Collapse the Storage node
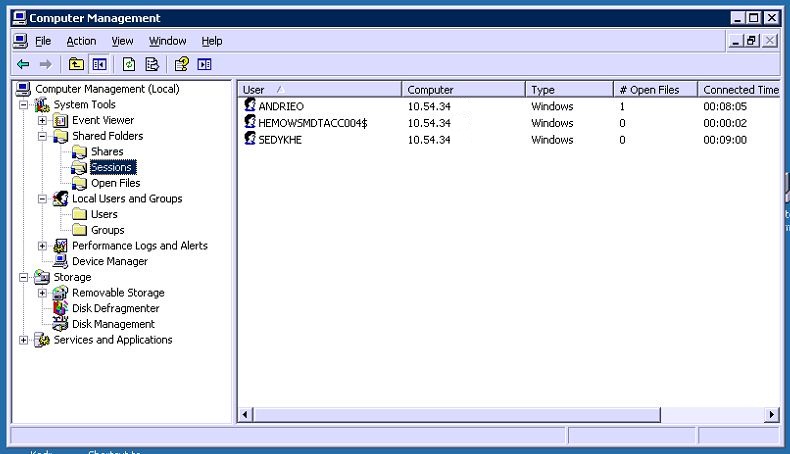 tap(24, 277)
